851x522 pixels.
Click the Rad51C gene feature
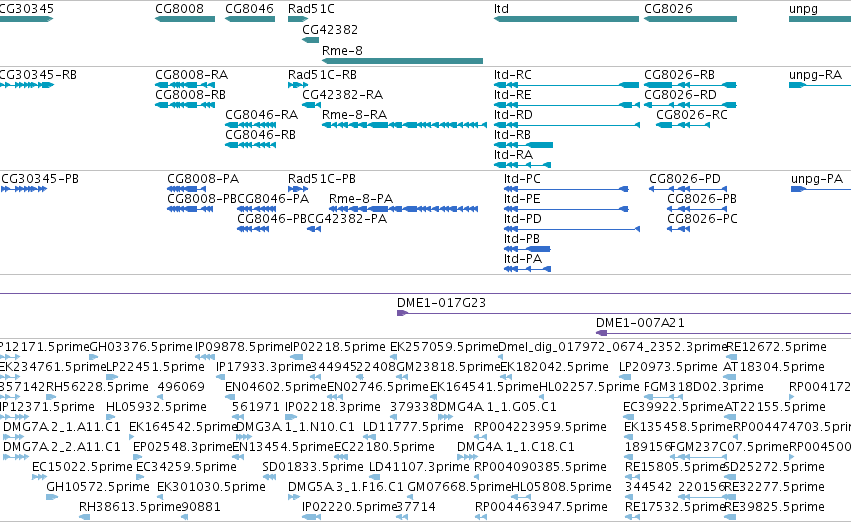[298, 19]
